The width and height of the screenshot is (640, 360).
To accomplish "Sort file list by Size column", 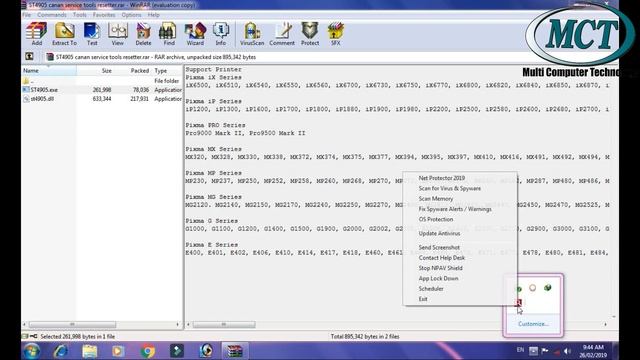I will [x=96, y=71].
